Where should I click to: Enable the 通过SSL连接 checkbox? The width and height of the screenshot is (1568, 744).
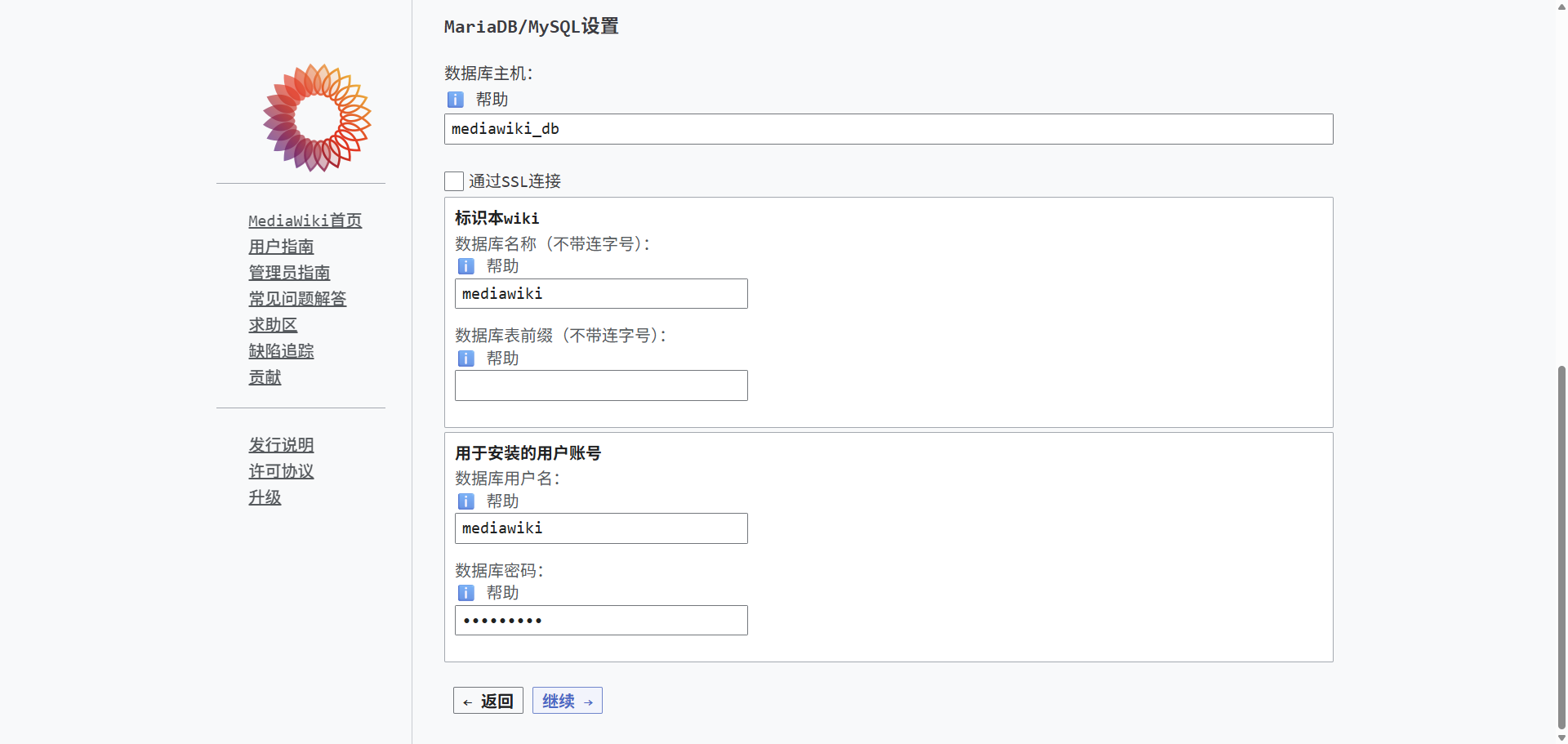(454, 181)
